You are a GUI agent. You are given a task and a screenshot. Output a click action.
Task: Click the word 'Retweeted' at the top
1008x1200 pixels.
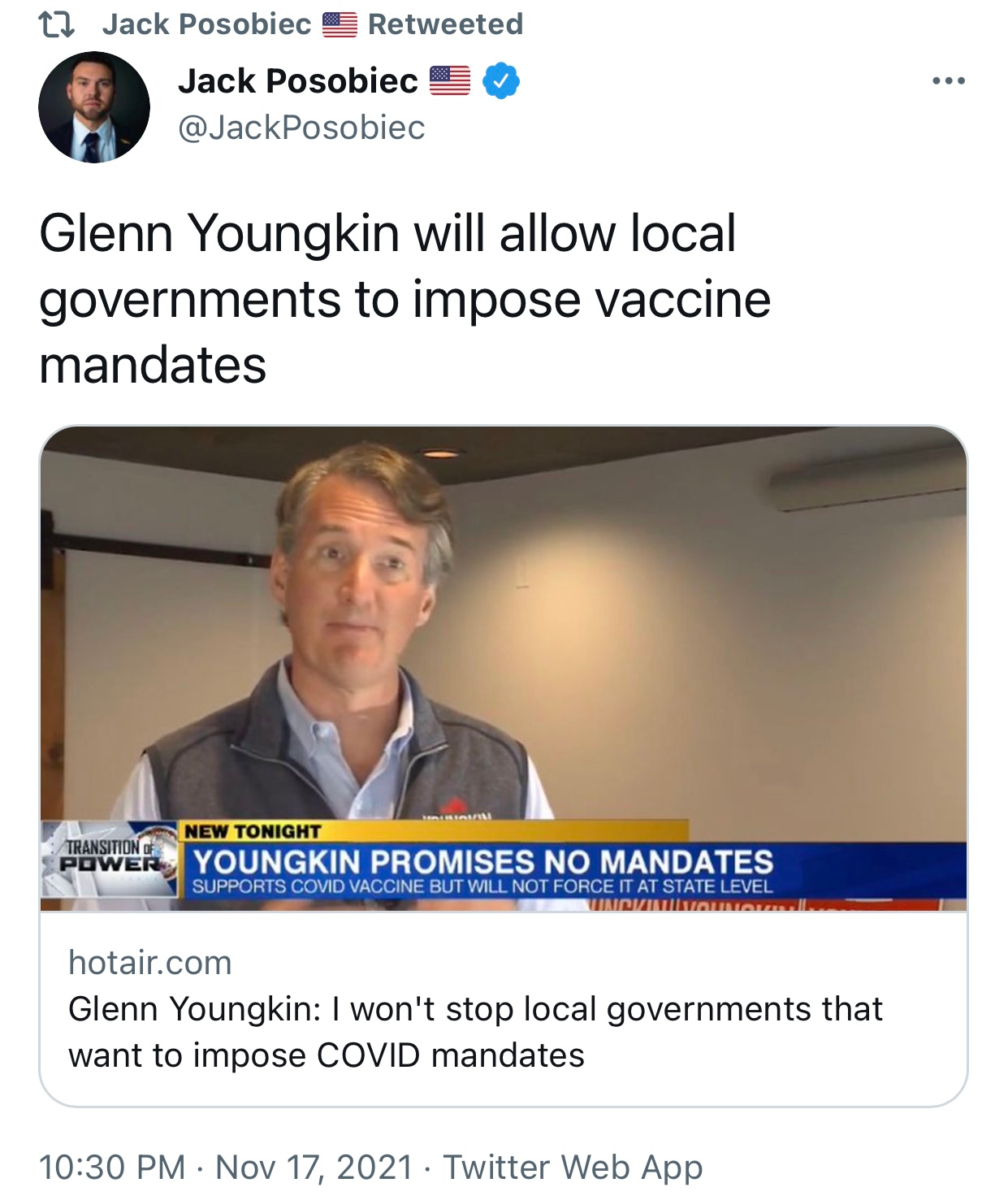click(445, 24)
